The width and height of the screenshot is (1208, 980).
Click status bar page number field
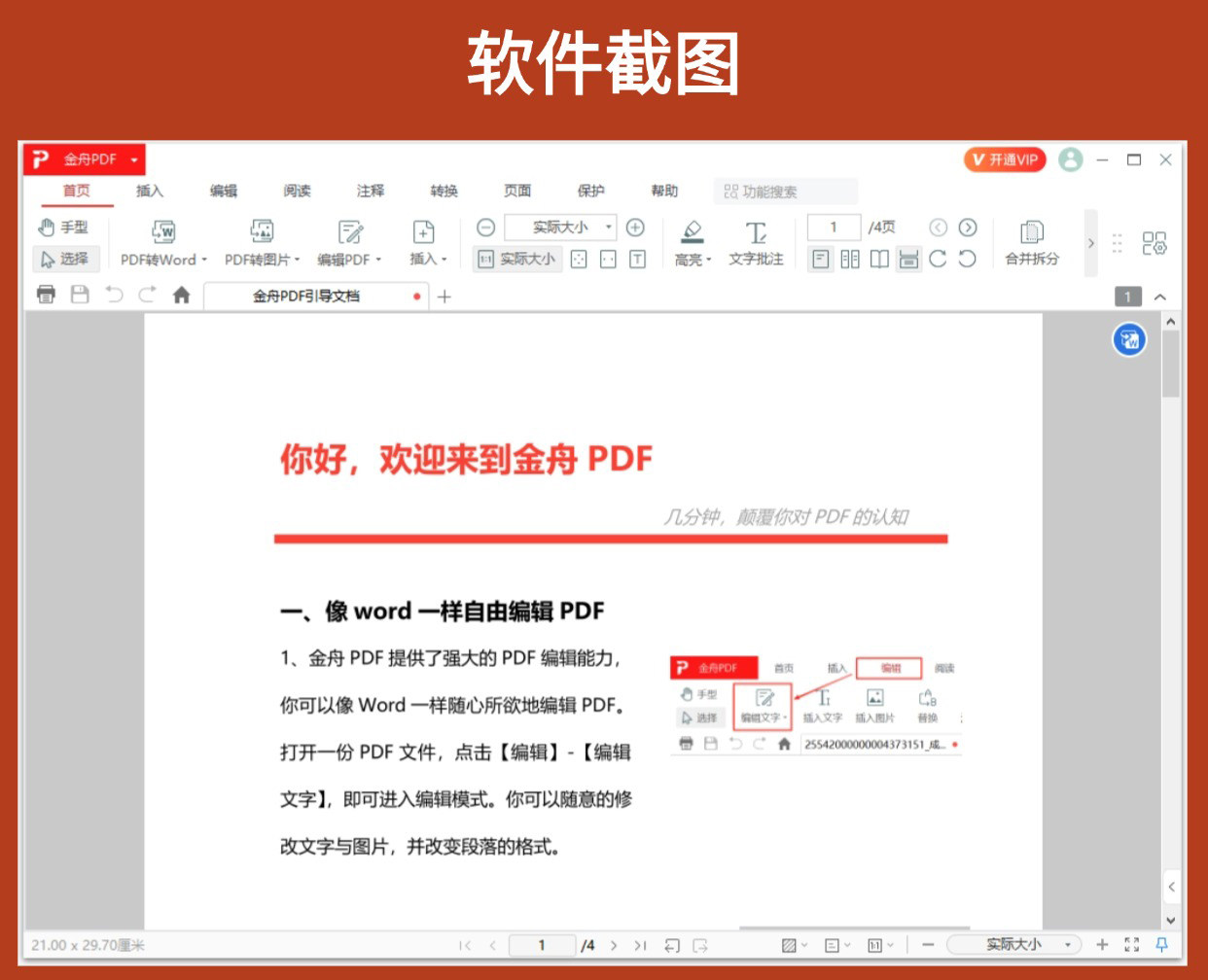click(x=542, y=945)
